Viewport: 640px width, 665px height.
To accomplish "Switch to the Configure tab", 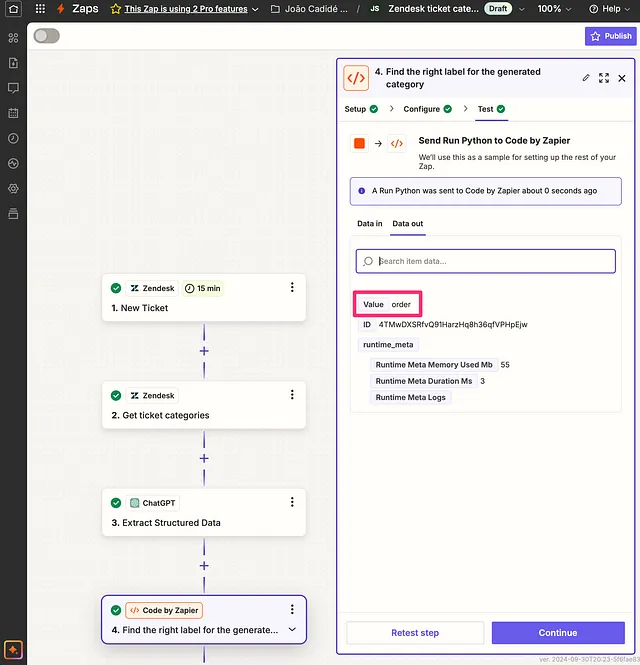I will click(x=427, y=109).
